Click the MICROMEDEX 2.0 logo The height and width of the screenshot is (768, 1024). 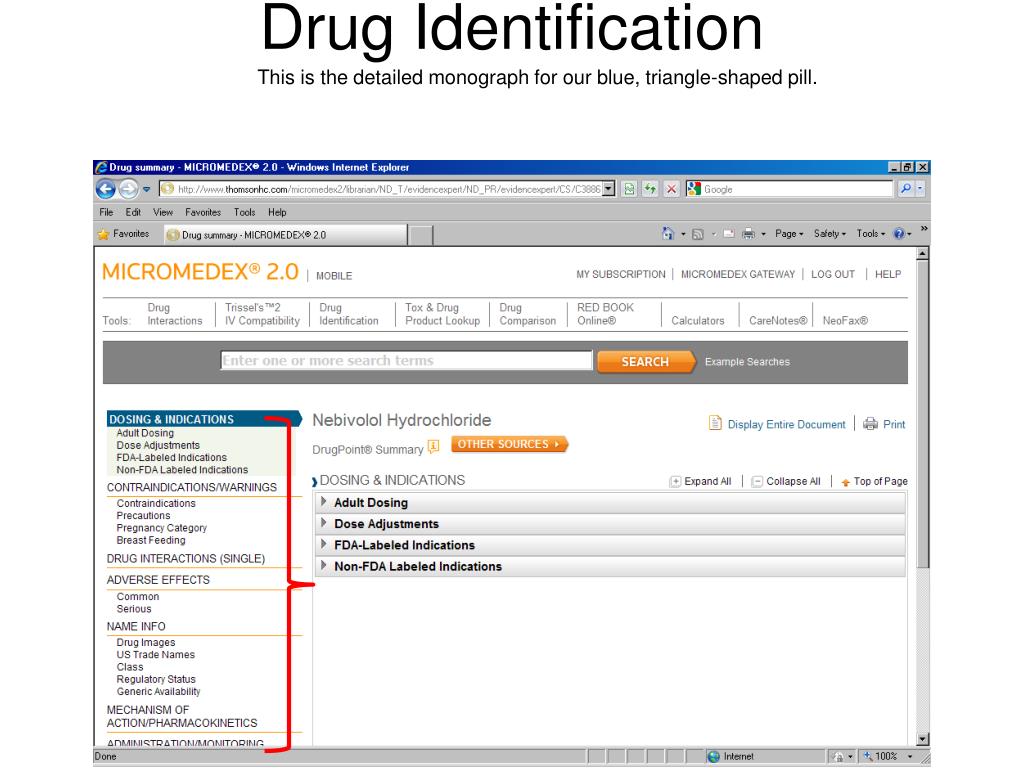(x=200, y=272)
